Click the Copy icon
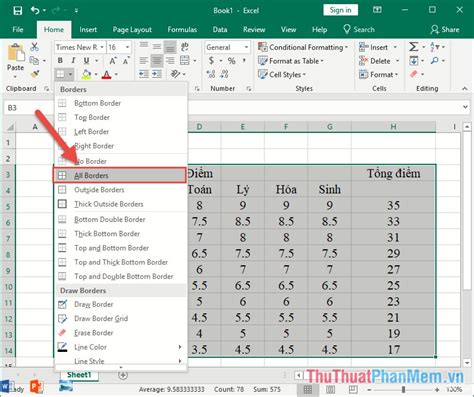474x397 pixels. (34, 61)
